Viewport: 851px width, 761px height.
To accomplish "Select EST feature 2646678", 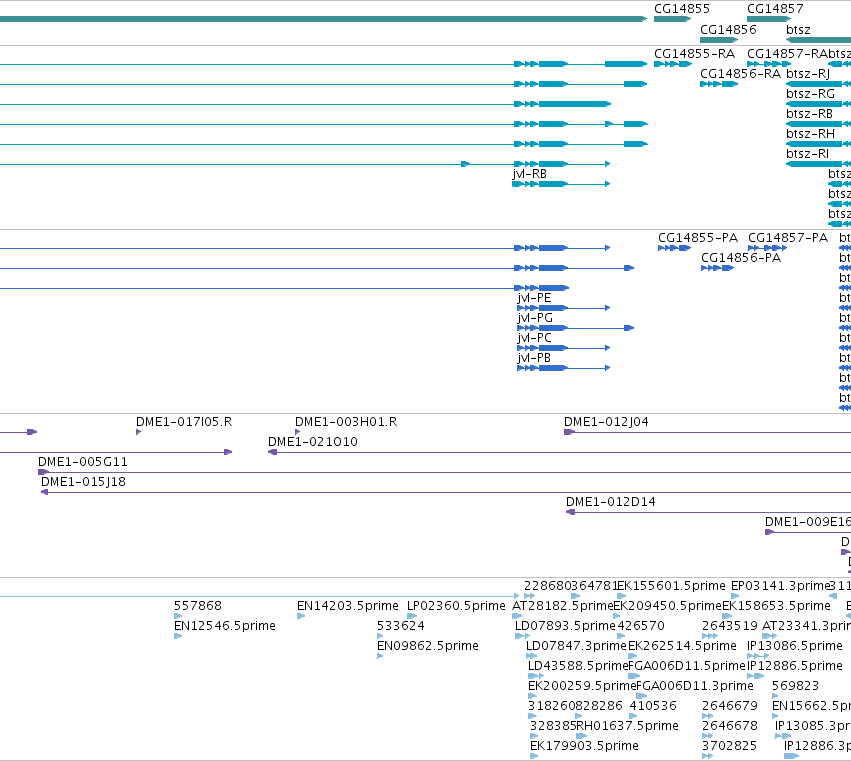I will click(x=708, y=736).
